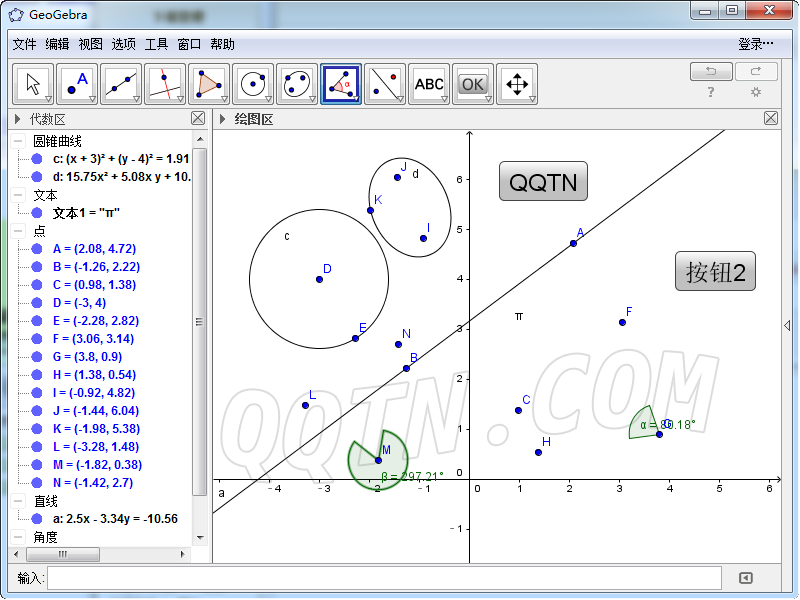Open the 选项 menu
The height and width of the screenshot is (600, 800).
[123, 44]
